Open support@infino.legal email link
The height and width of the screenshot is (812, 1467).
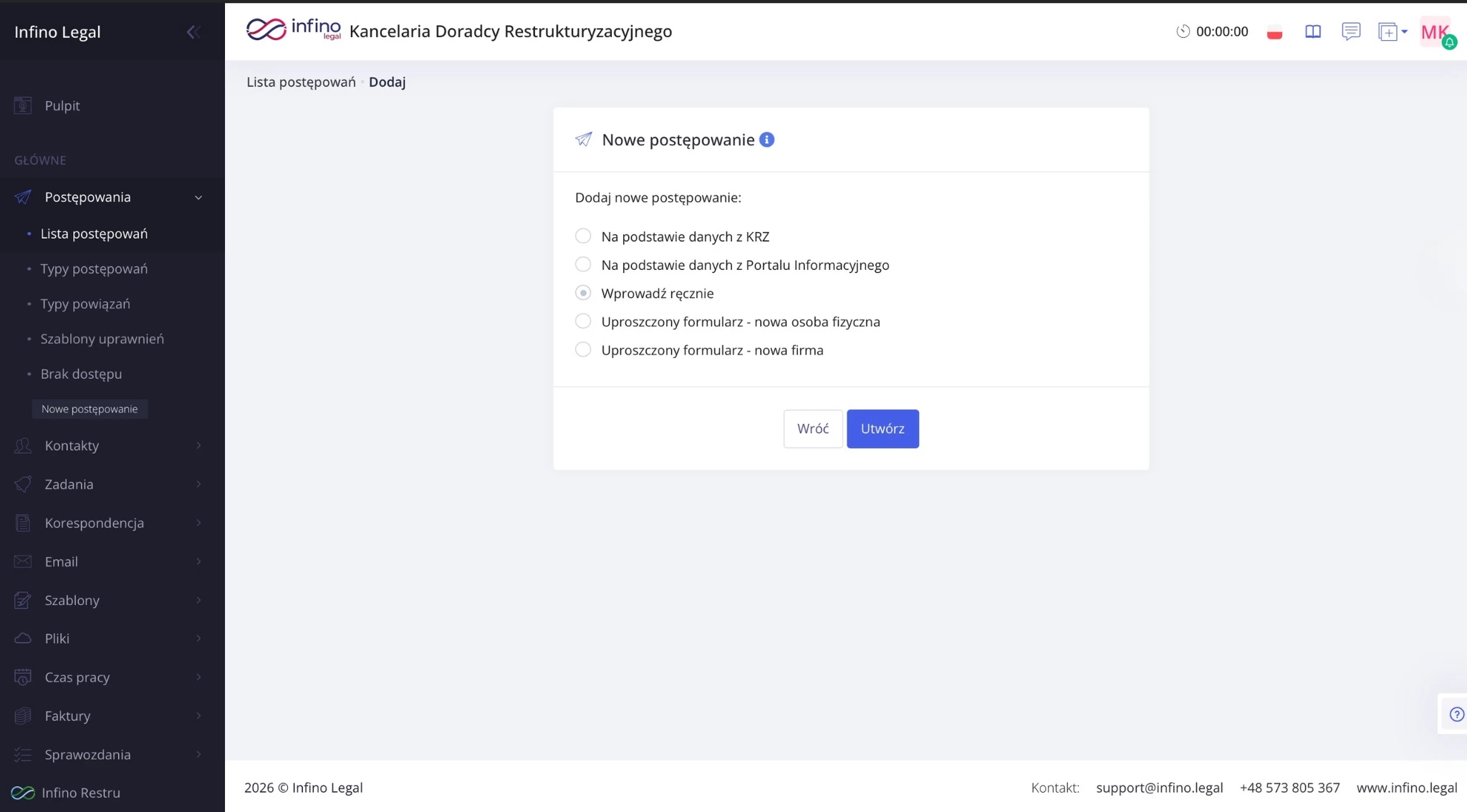tap(1159, 788)
